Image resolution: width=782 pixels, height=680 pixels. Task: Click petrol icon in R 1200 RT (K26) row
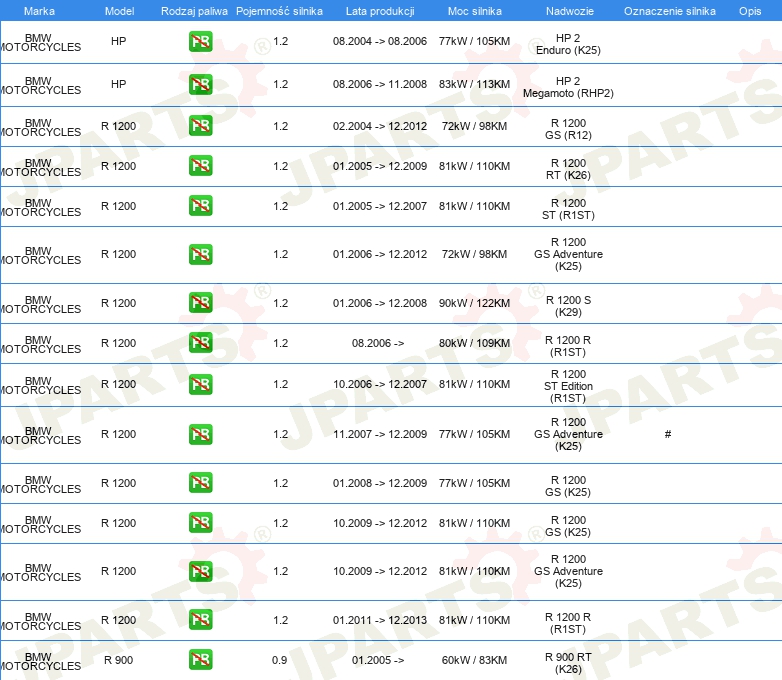(200, 166)
